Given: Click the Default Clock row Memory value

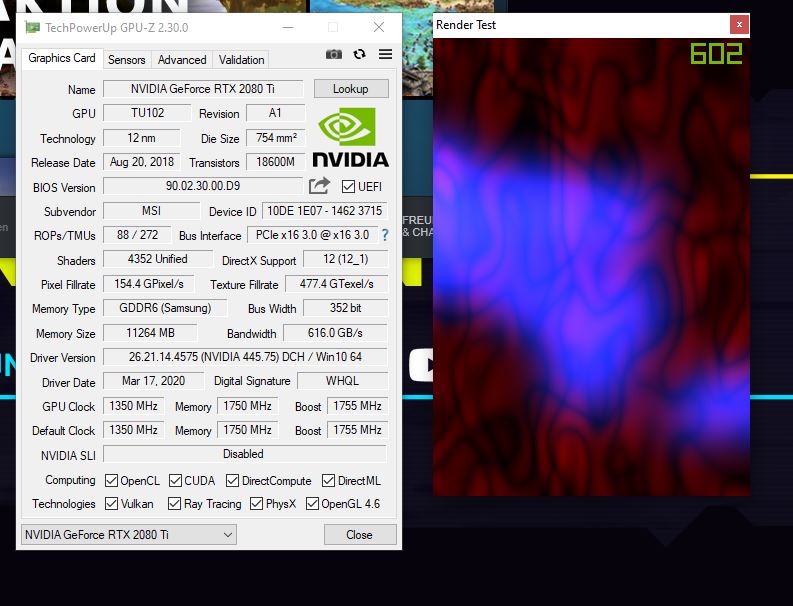Looking at the screenshot, I should coord(247,430).
